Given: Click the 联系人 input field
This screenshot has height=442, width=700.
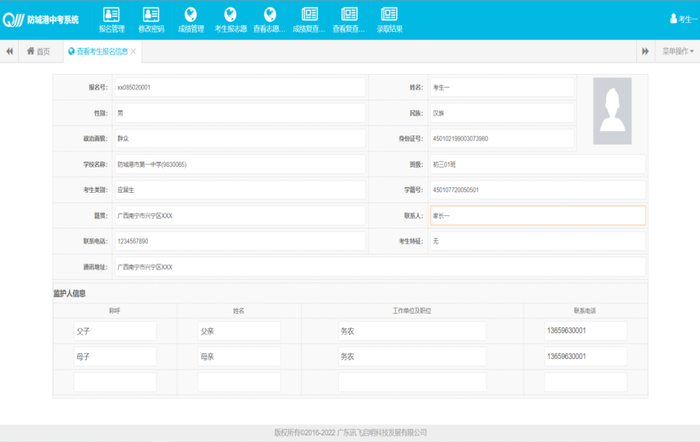Looking at the screenshot, I should point(536,215).
